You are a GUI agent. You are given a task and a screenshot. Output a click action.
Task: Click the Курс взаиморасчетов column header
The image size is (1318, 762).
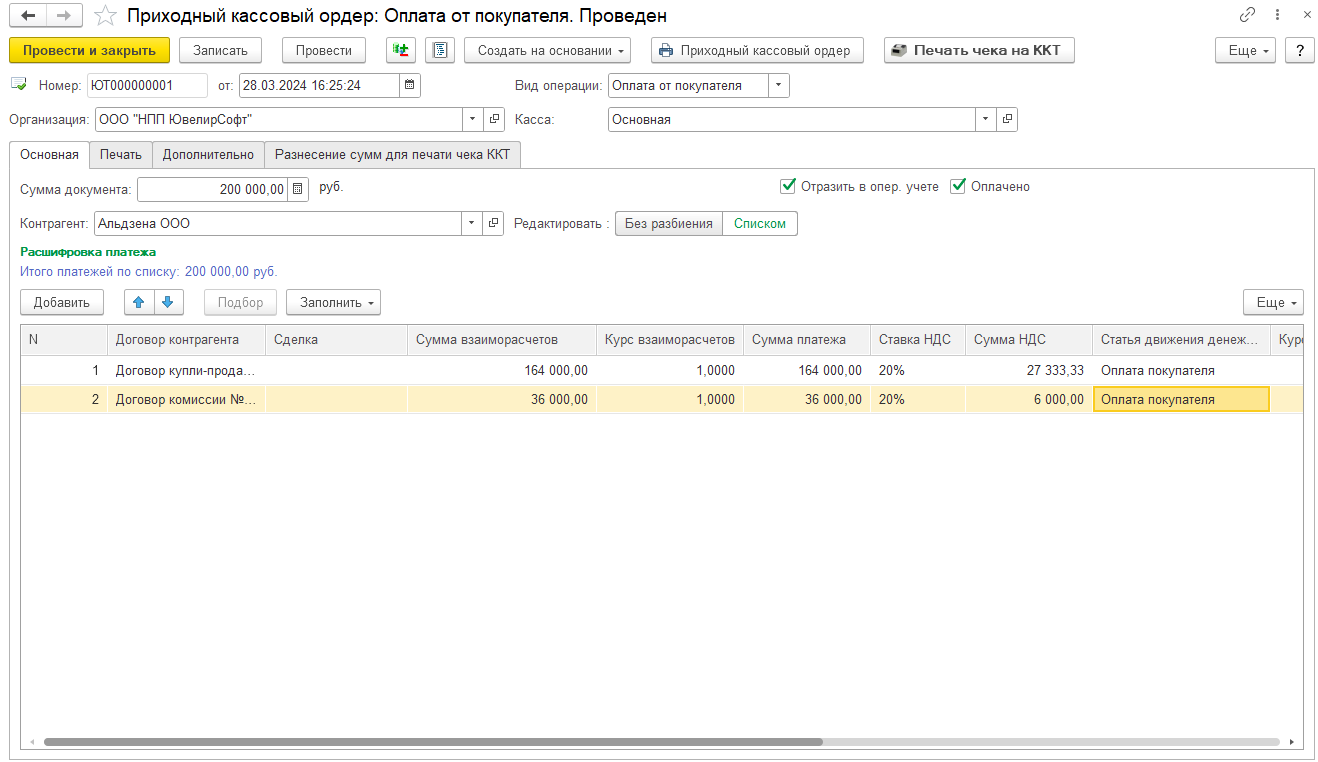tap(670, 340)
